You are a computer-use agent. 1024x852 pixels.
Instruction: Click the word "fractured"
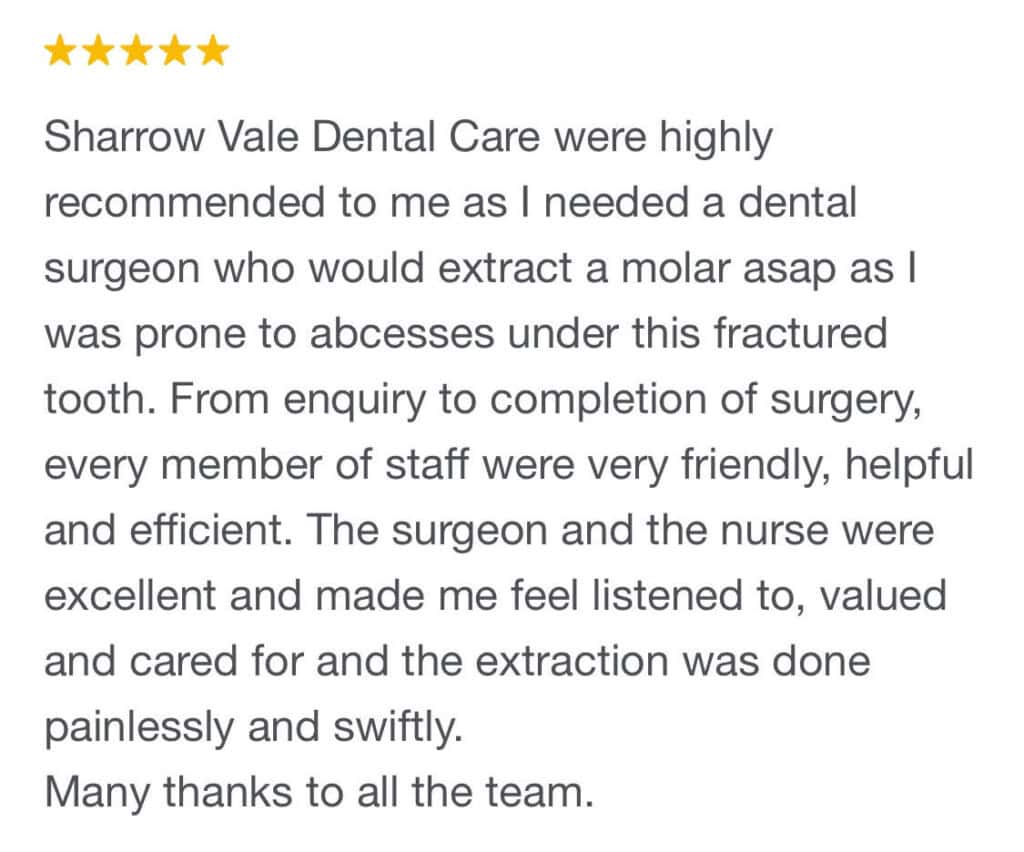(799, 333)
